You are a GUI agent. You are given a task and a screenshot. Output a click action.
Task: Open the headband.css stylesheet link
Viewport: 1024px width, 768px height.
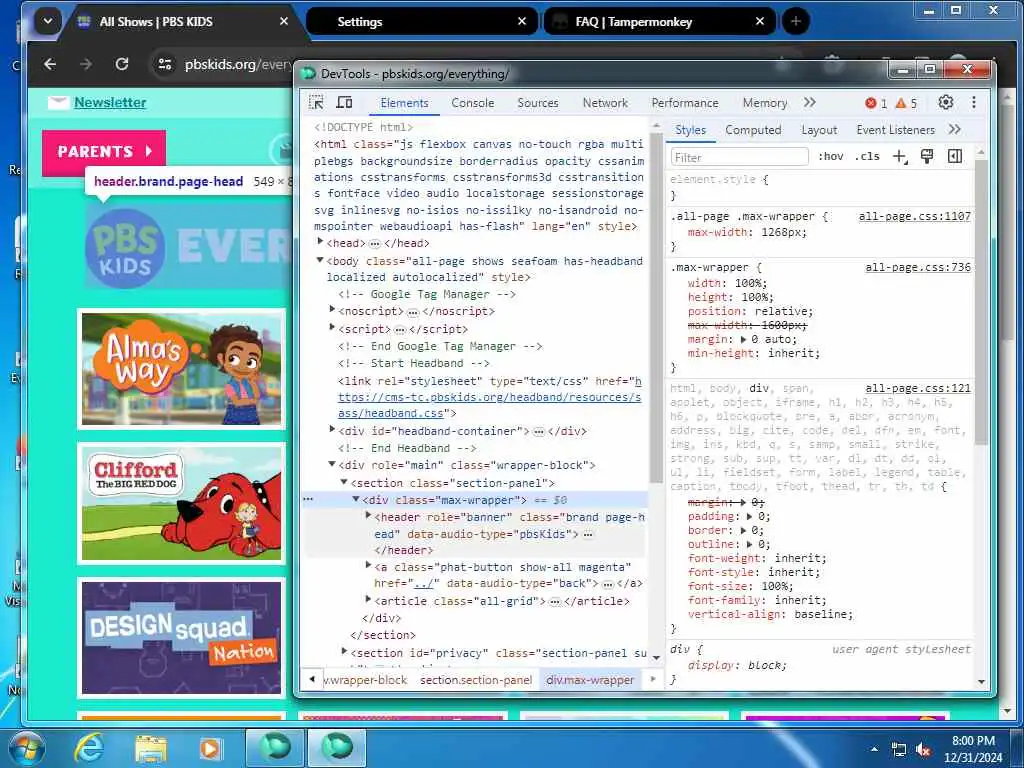[490, 397]
